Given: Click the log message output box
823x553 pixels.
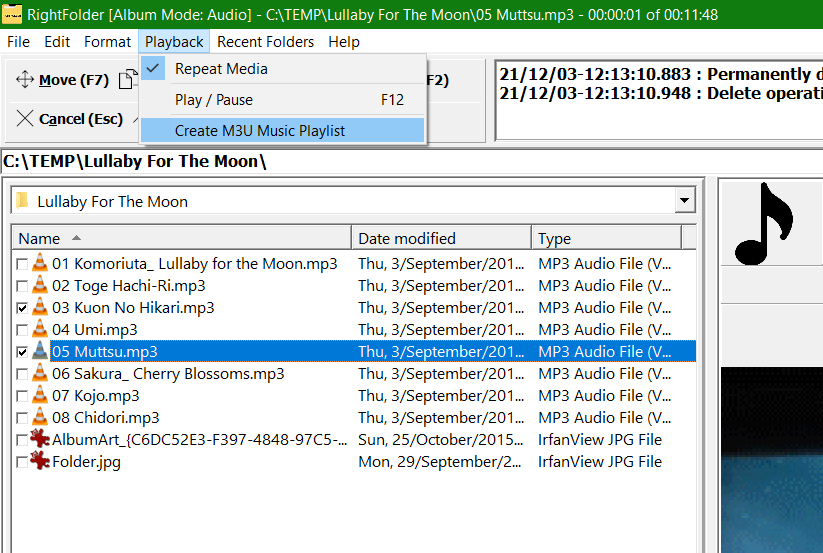Looking at the screenshot, I should [659, 101].
